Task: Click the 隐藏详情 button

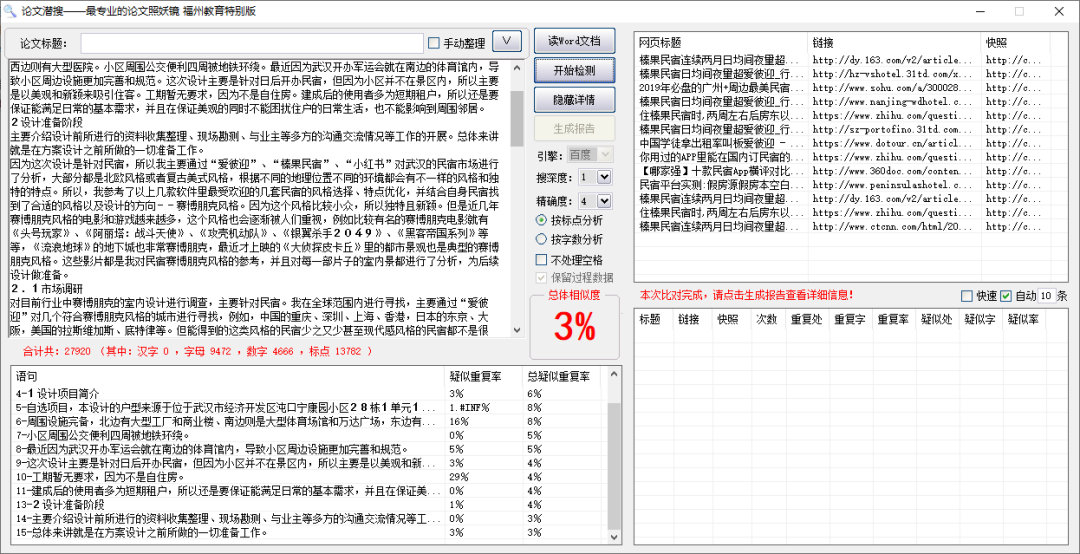Action: [x=574, y=100]
